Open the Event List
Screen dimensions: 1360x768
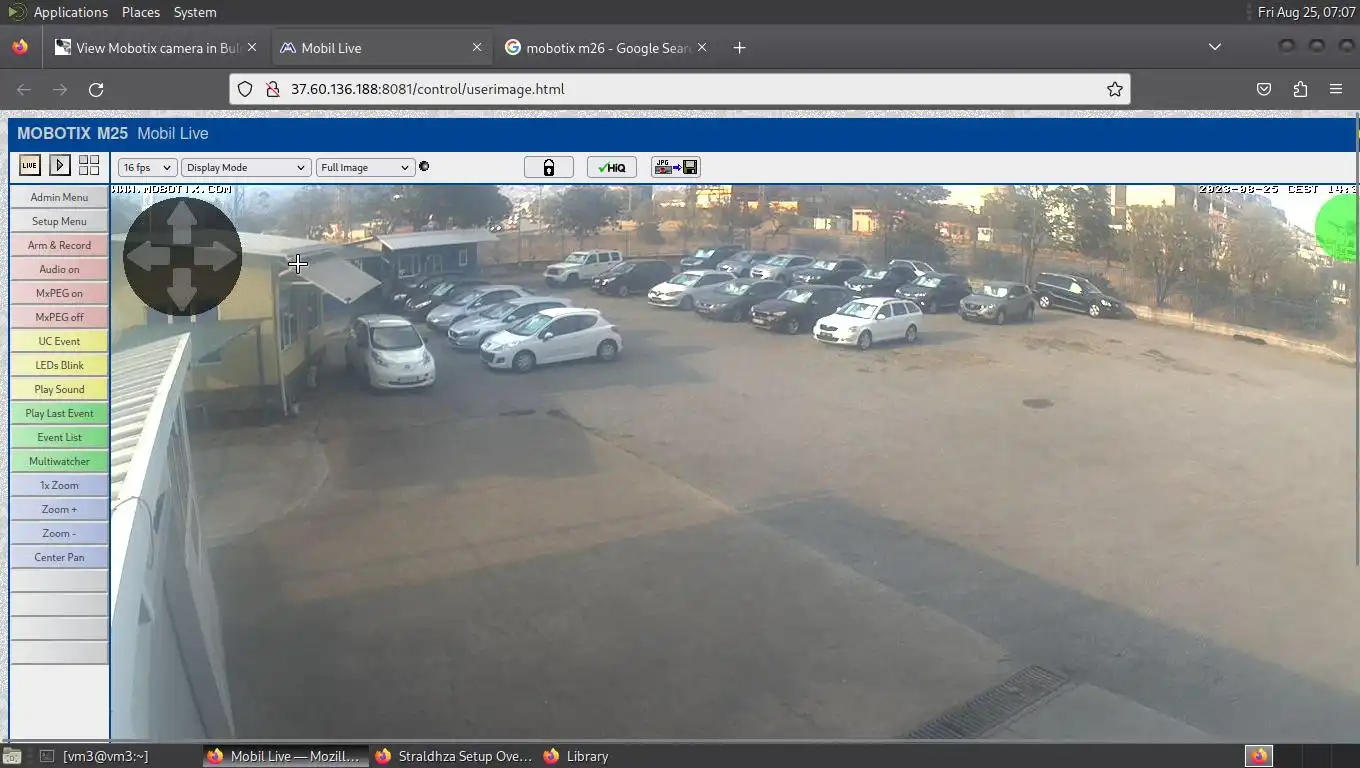(59, 437)
